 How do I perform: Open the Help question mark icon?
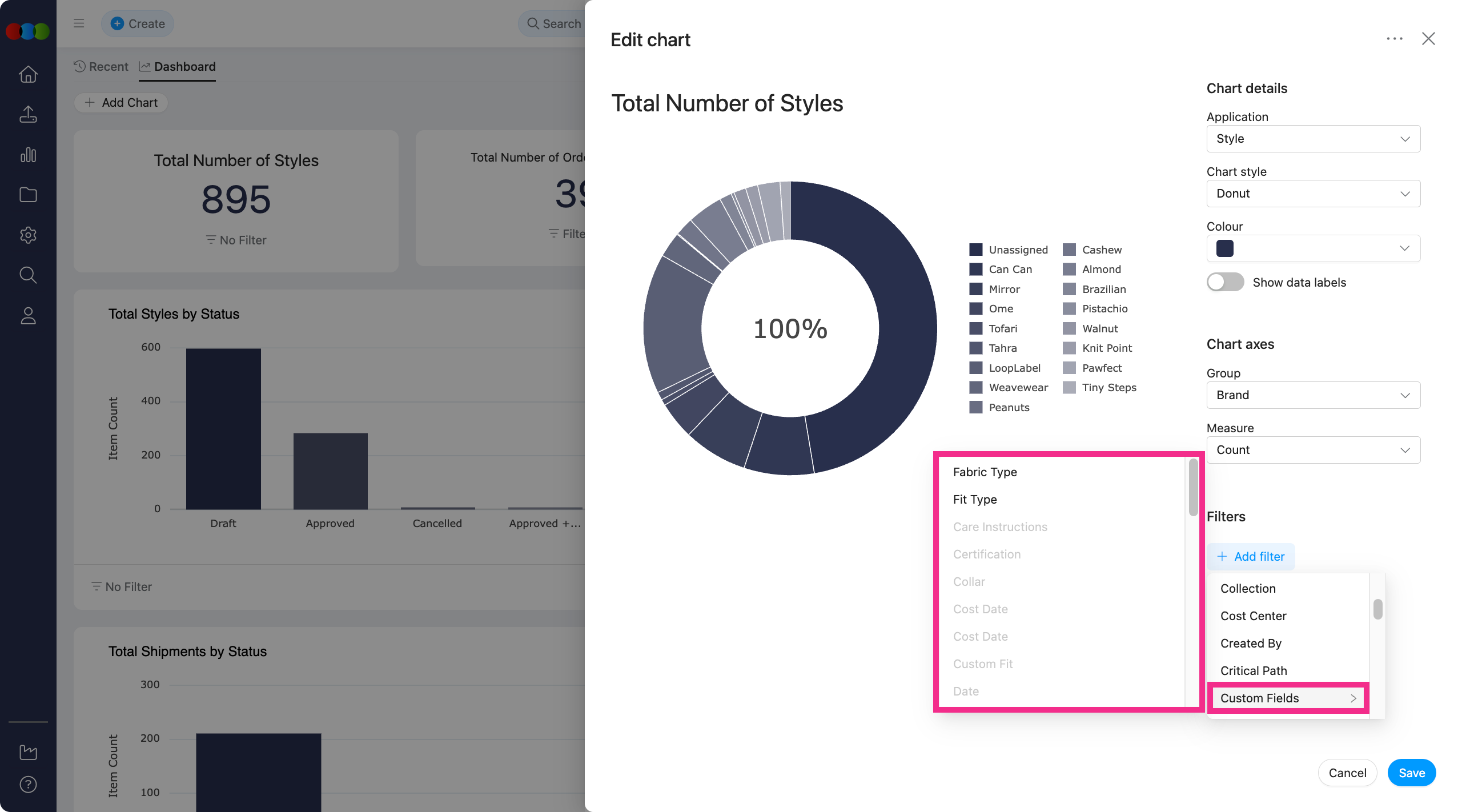[27, 785]
